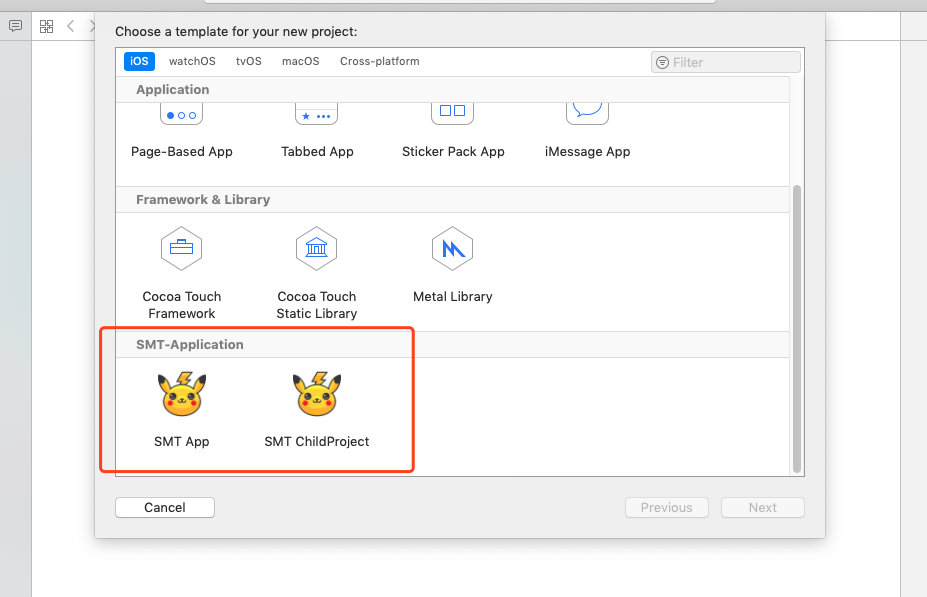This screenshot has width=927, height=597.
Task: Switch to the tvOS platform tab
Action: pyautogui.click(x=248, y=61)
